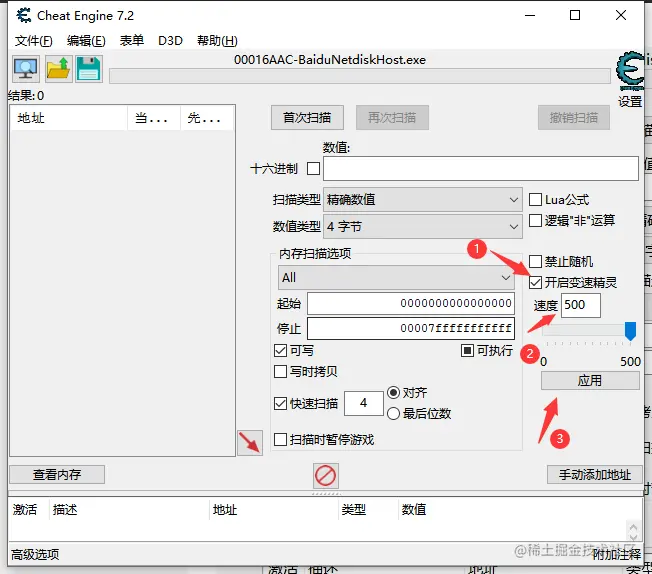Open the process list computer icon
The height and width of the screenshot is (574, 652).
26,69
